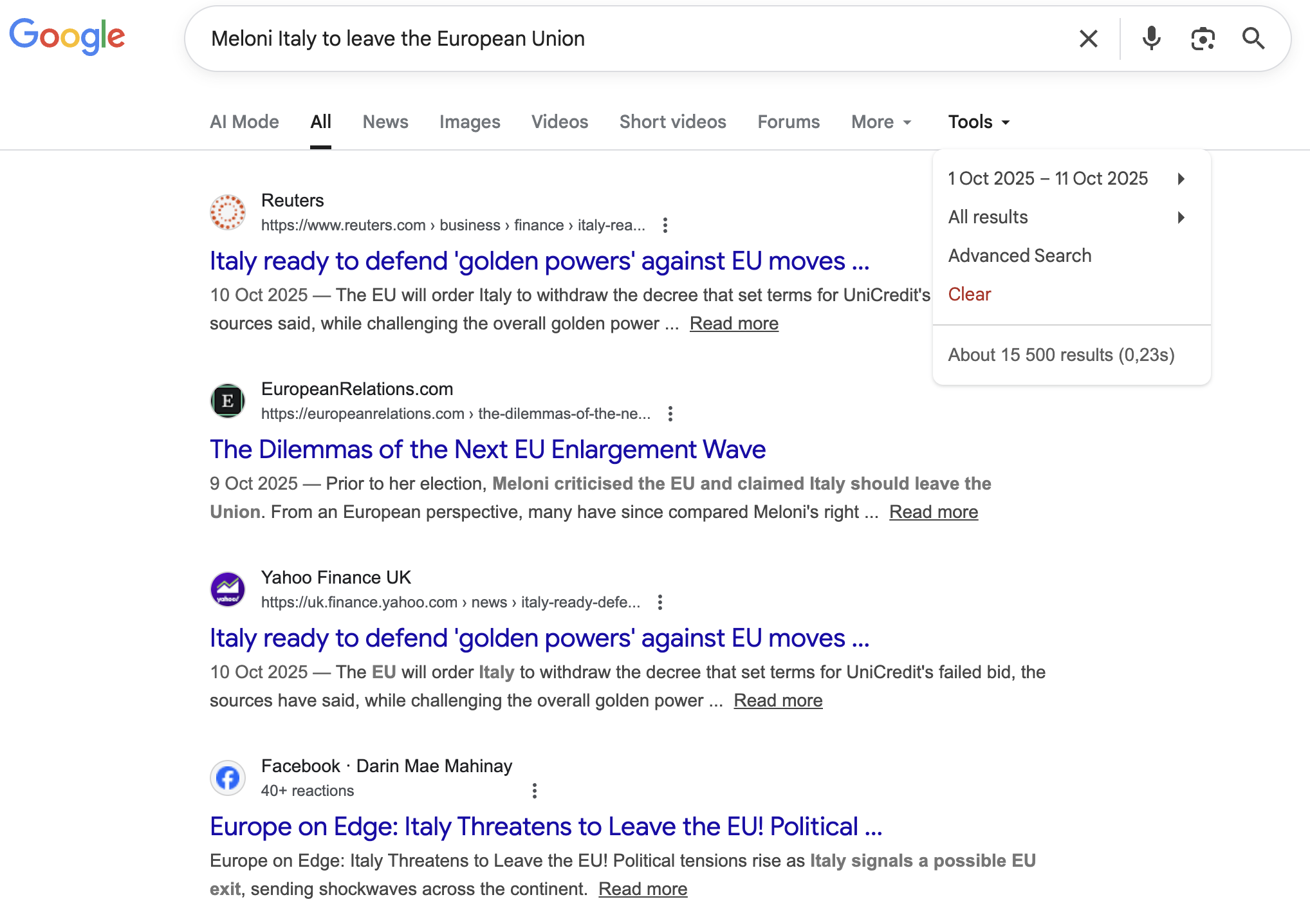Activate voice search with the microphone icon

pos(1151,38)
